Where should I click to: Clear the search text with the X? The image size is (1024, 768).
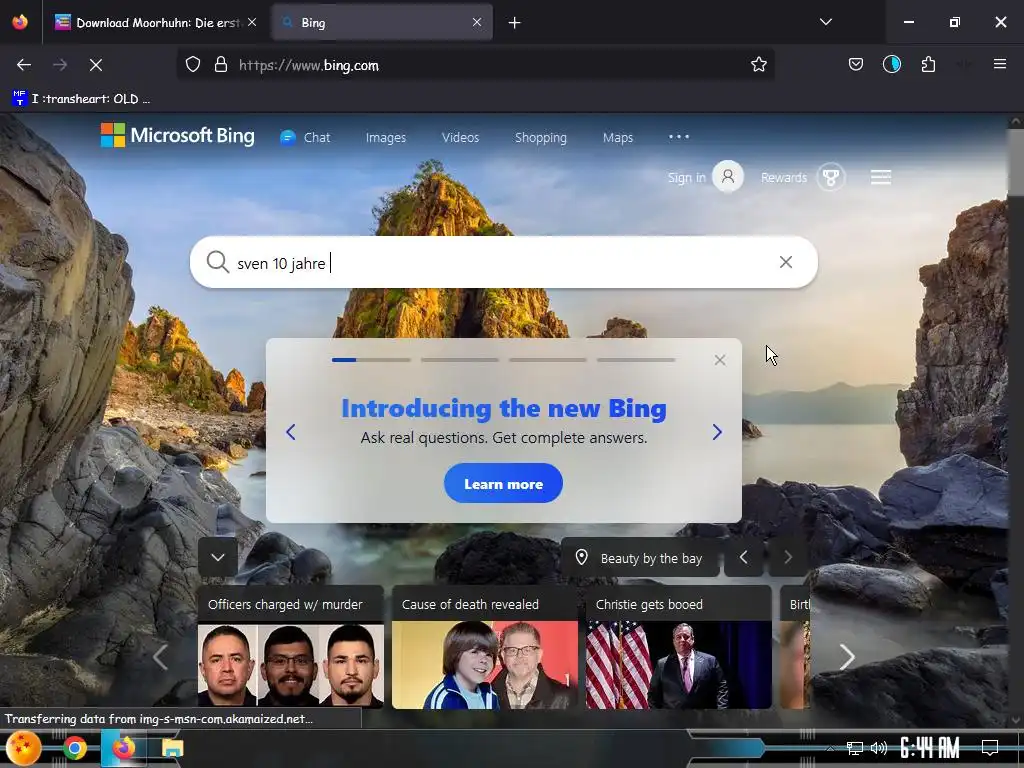pyautogui.click(x=786, y=262)
